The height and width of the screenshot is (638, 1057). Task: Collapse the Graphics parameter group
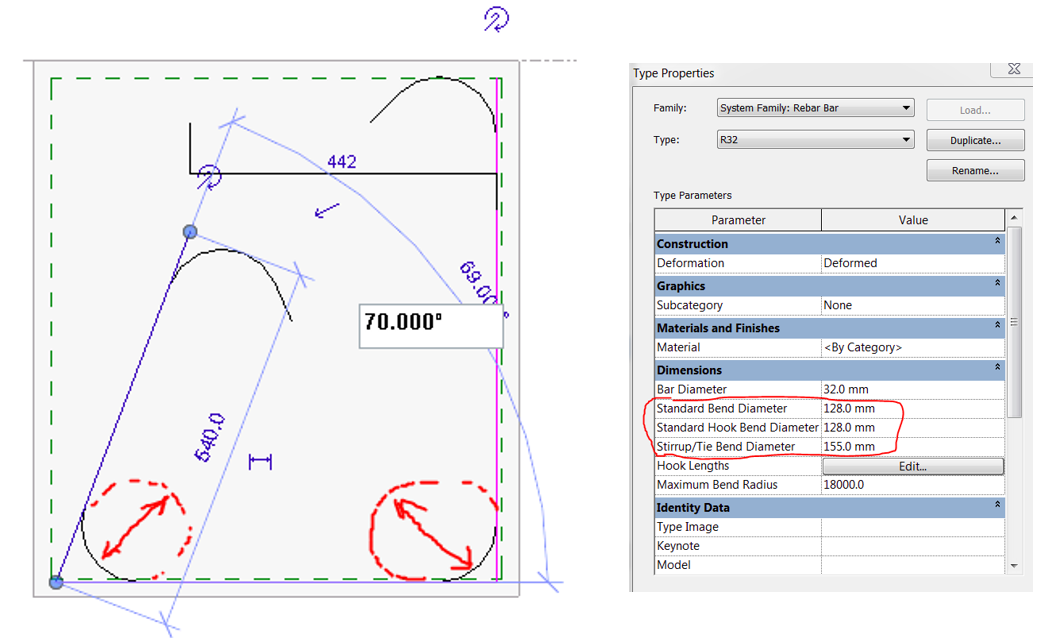[x=997, y=285]
